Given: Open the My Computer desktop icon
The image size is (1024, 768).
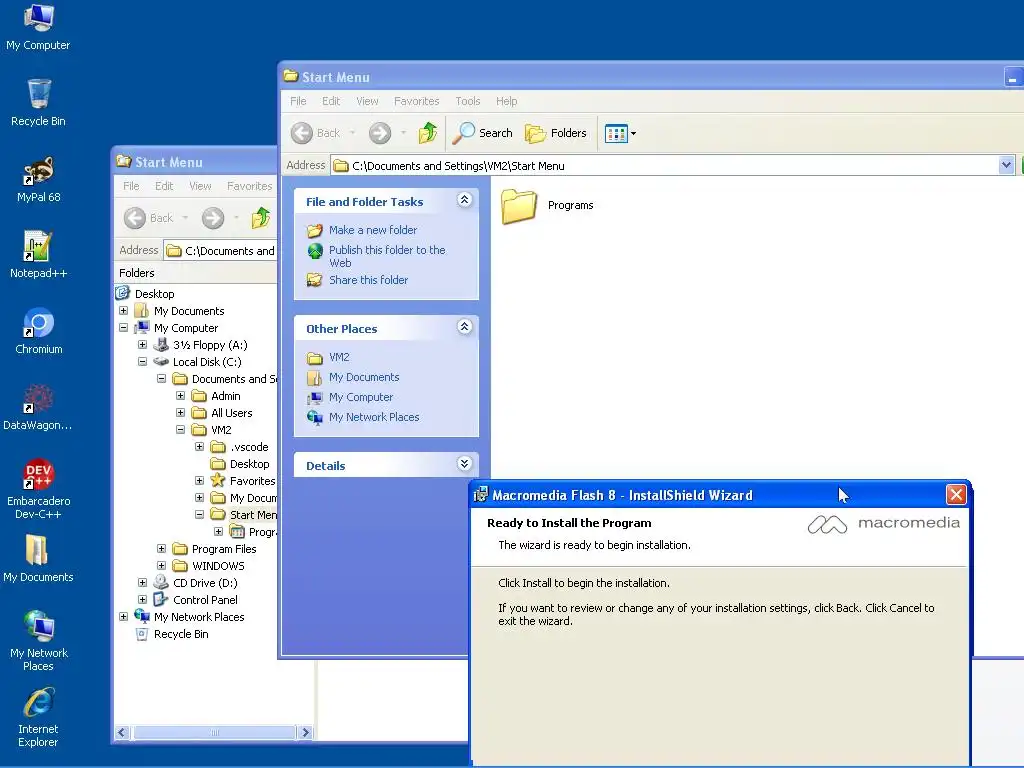Looking at the screenshot, I should [x=38, y=27].
